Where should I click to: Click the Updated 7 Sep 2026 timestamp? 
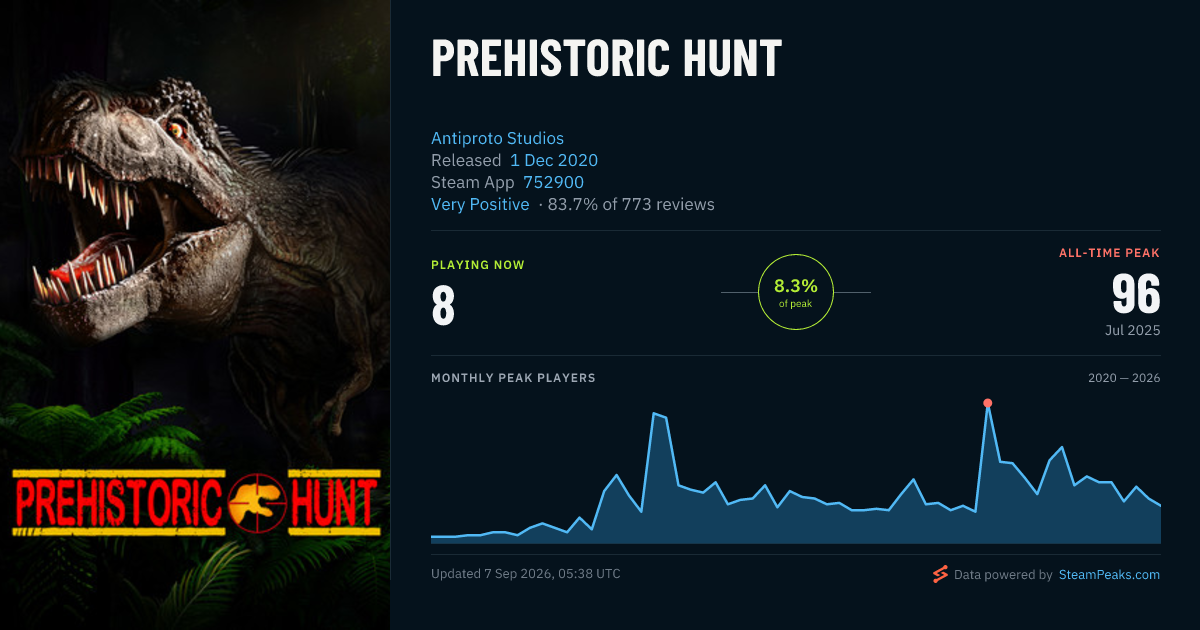pos(526,574)
